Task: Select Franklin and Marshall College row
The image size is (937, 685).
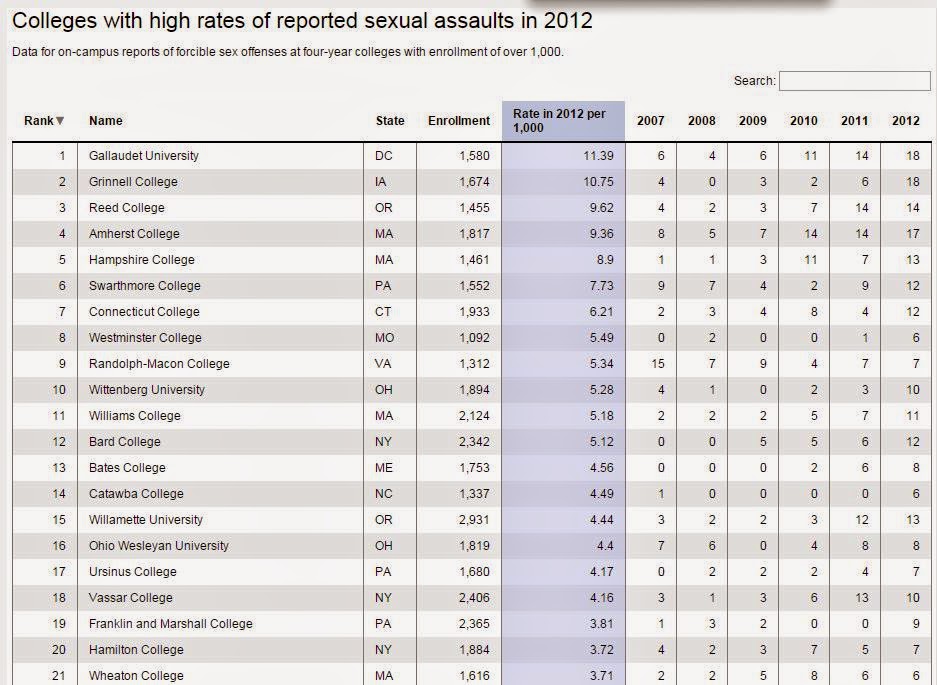Action: pos(472,623)
